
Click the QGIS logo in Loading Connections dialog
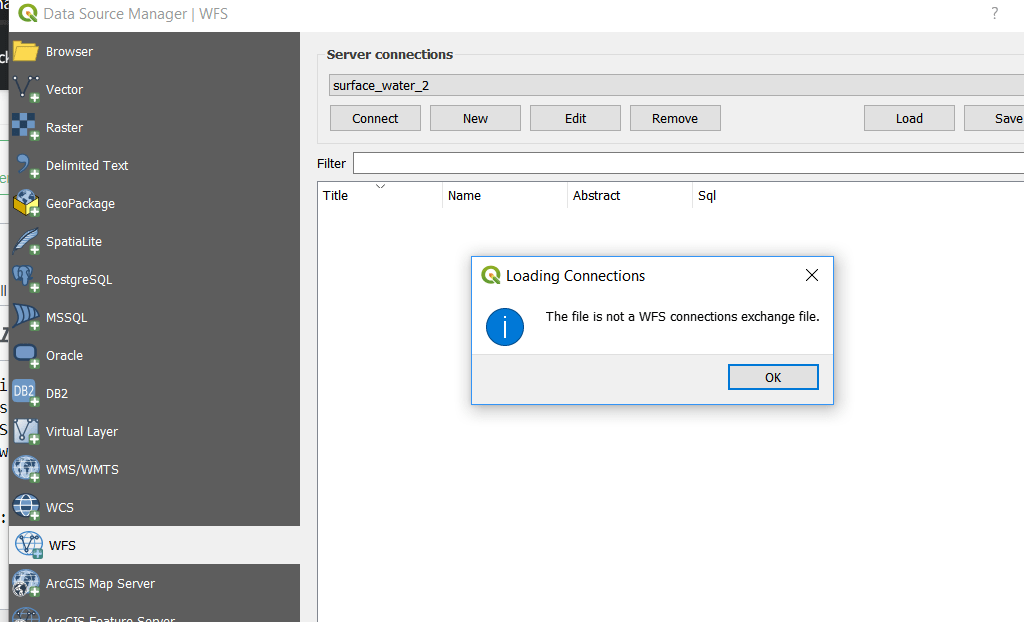tap(490, 275)
